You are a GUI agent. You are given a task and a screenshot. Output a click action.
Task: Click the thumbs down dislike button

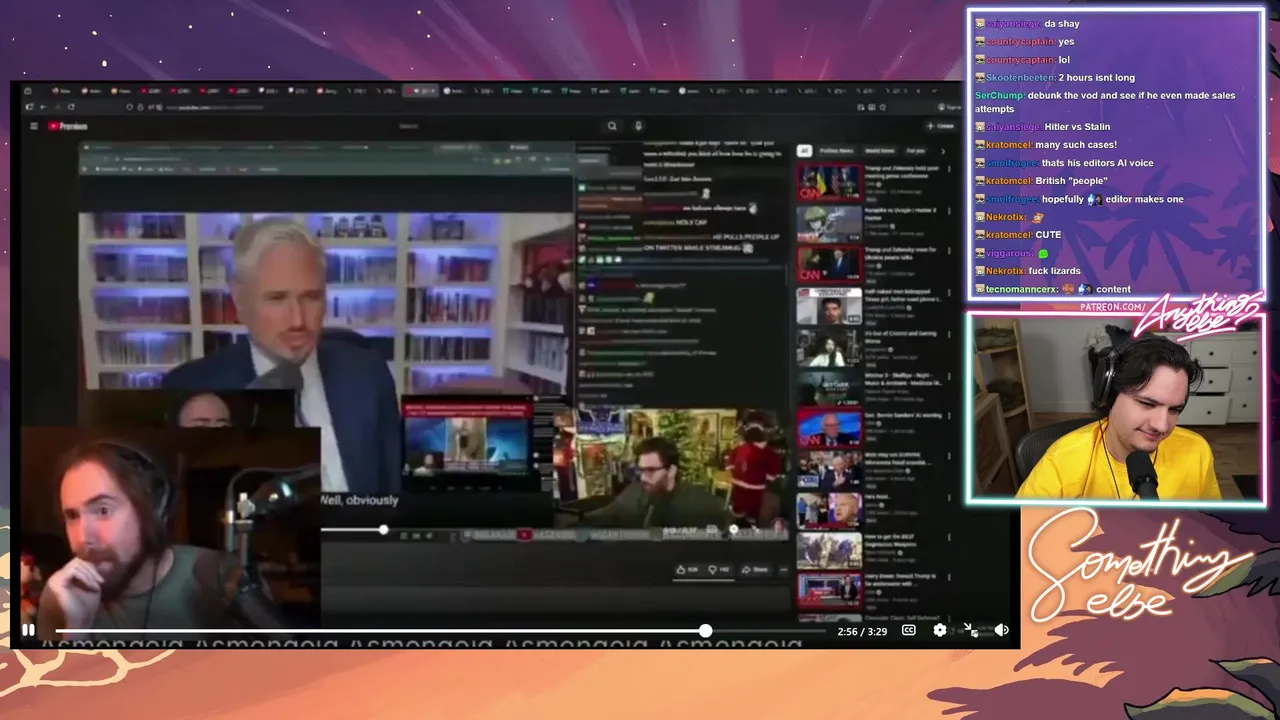tap(719, 569)
